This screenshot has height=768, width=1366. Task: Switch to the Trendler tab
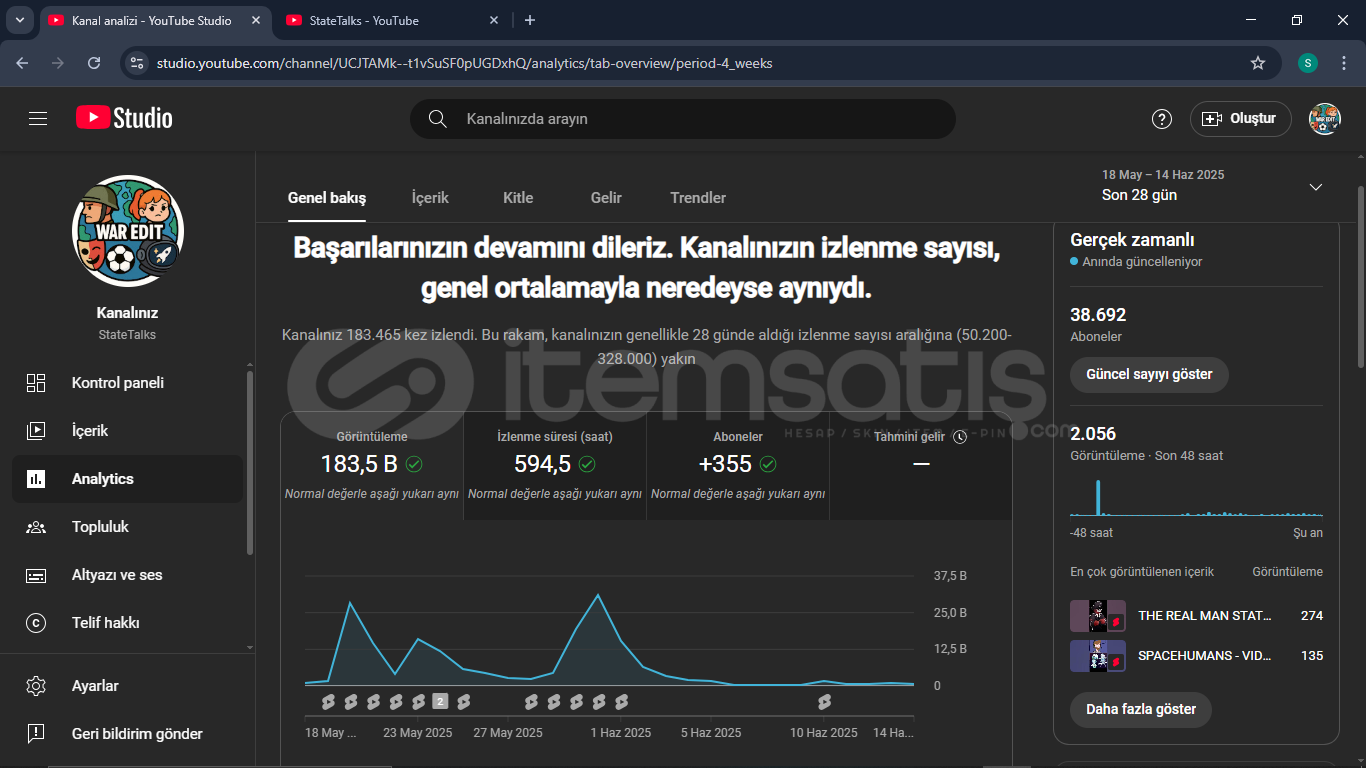click(x=698, y=198)
